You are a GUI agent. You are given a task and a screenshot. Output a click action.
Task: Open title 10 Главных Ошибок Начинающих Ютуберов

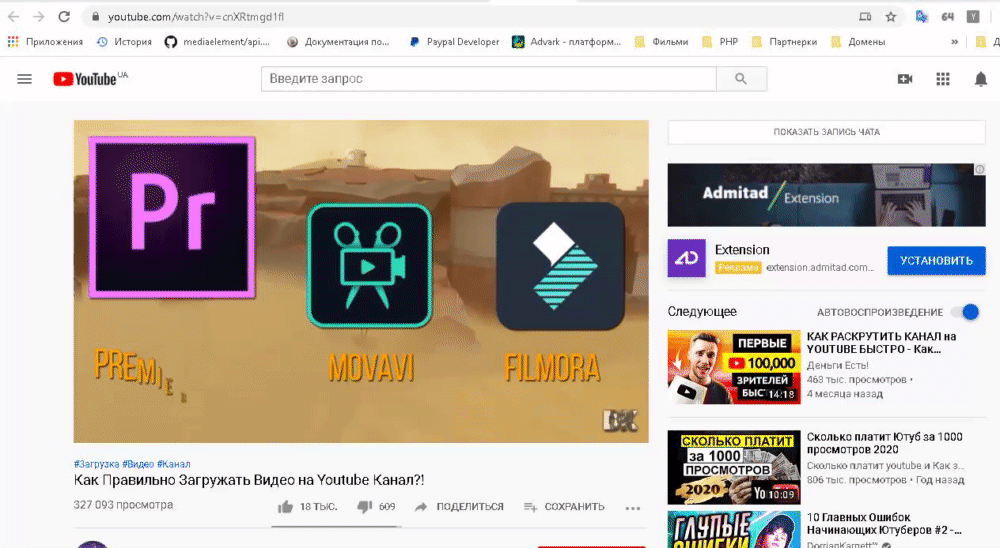(x=884, y=523)
